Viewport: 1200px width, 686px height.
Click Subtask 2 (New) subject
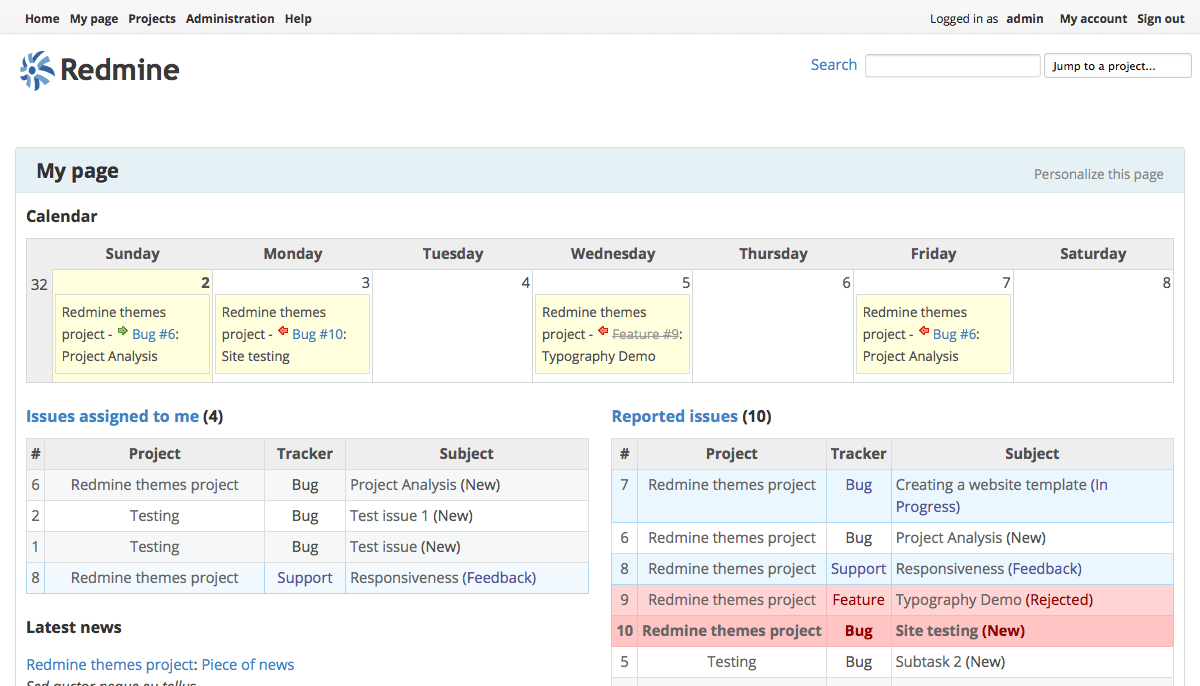pos(950,661)
